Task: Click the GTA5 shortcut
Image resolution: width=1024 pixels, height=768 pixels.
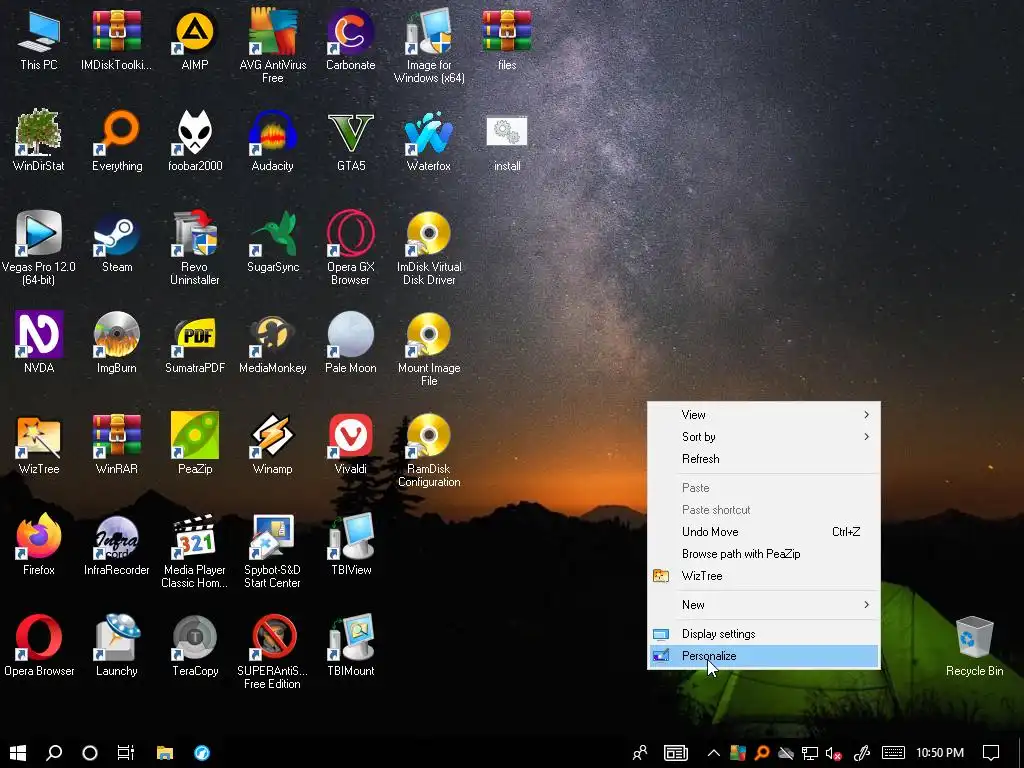Action: point(351,133)
